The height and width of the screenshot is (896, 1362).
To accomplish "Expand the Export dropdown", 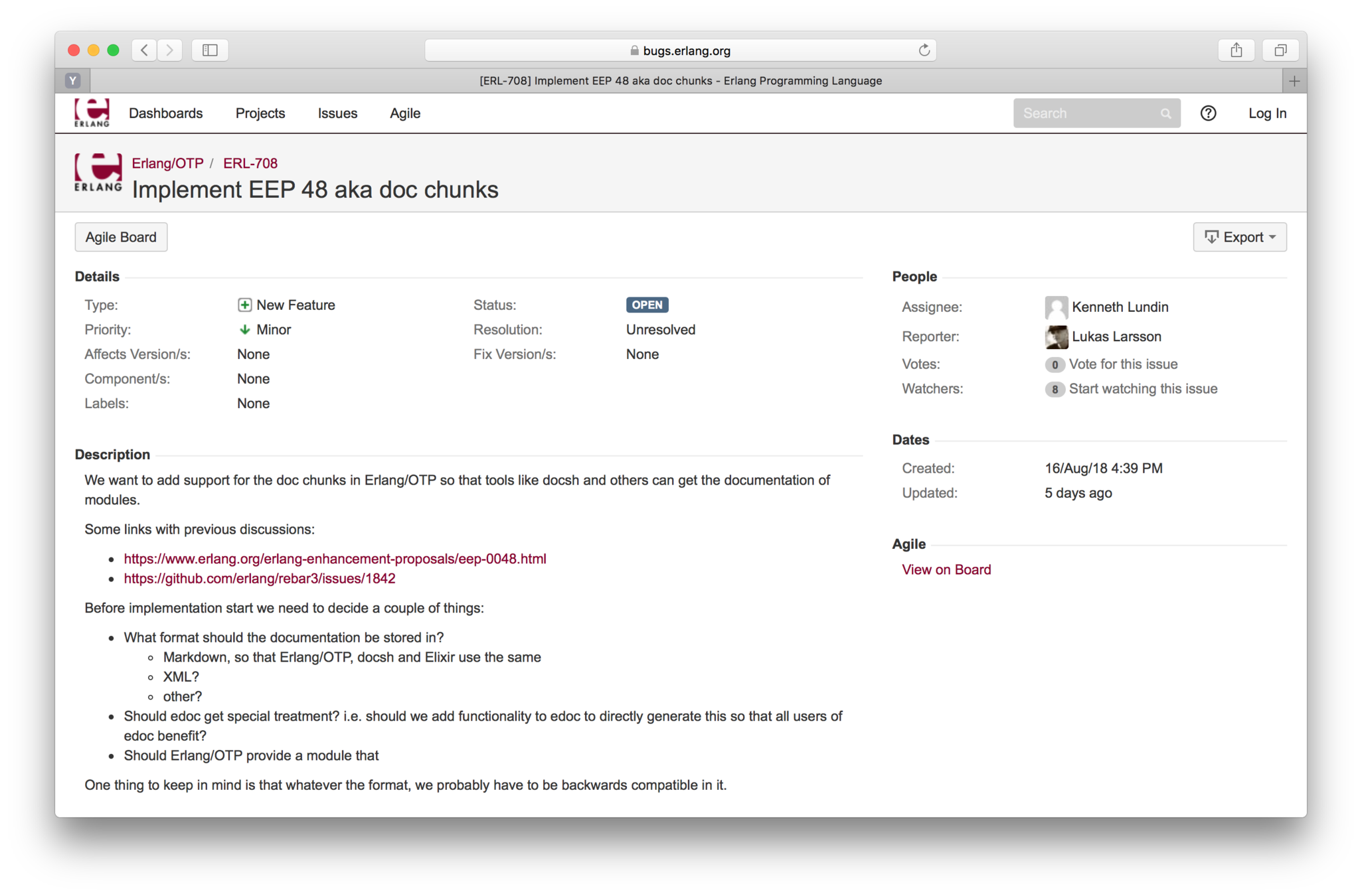I will (1239, 237).
